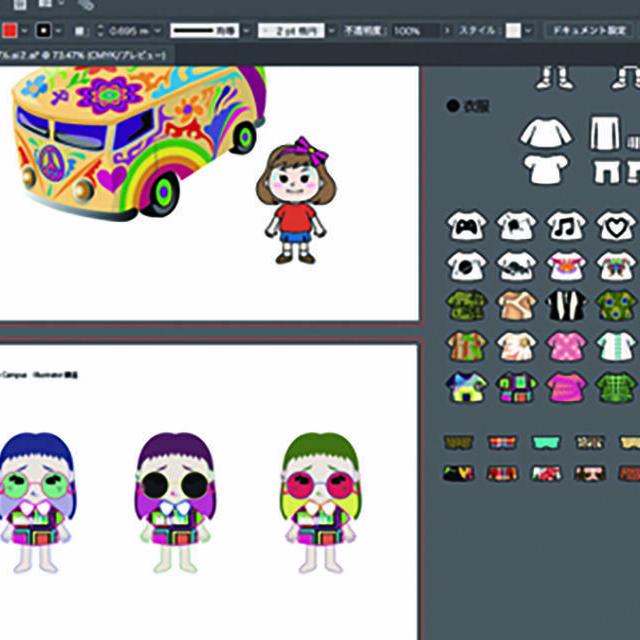The height and width of the screenshot is (640, 640).
Task: Select the orange and green striped shirt
Action: click(467, 346)
